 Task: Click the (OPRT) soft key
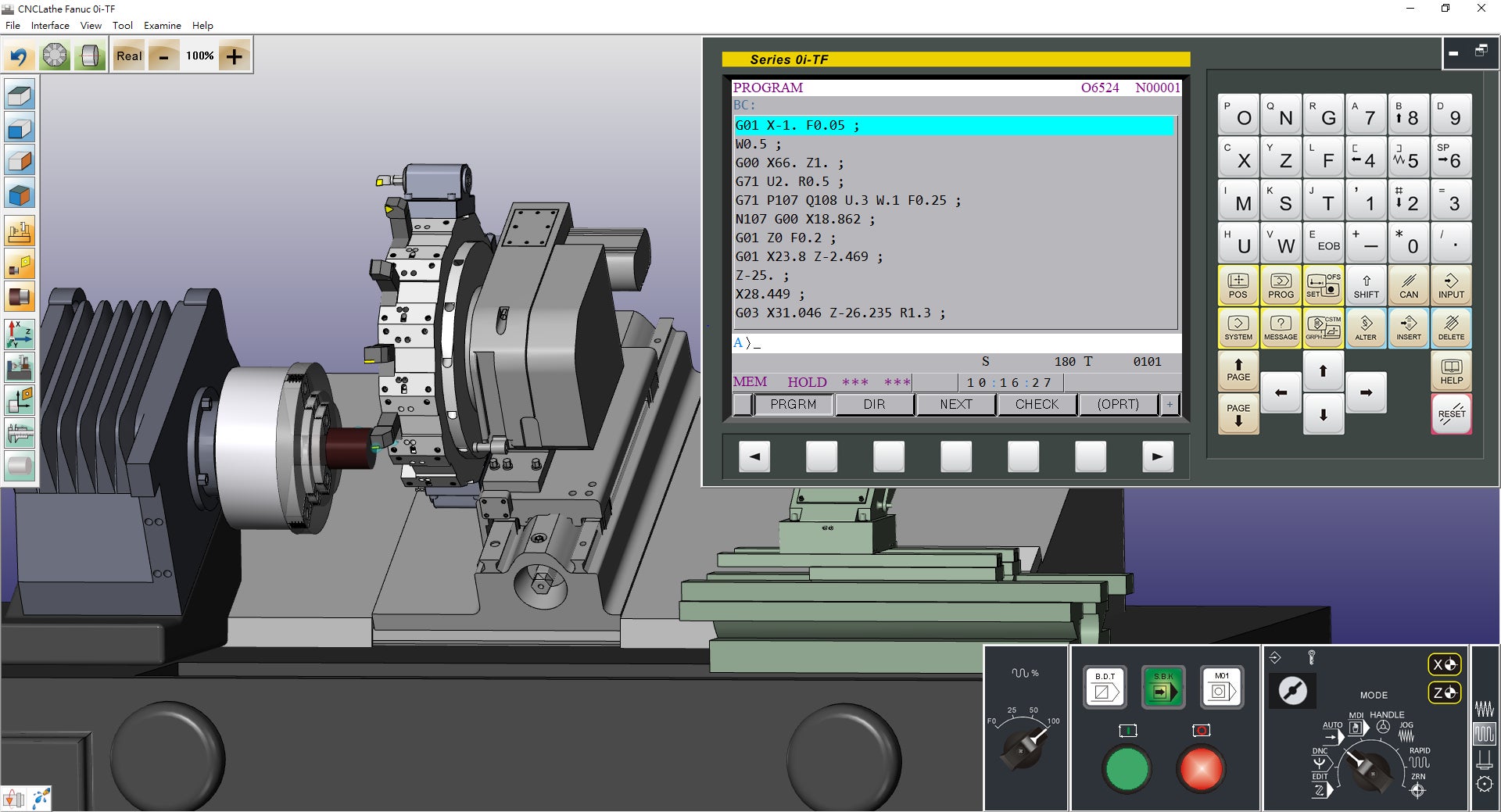pos(1118,404)
